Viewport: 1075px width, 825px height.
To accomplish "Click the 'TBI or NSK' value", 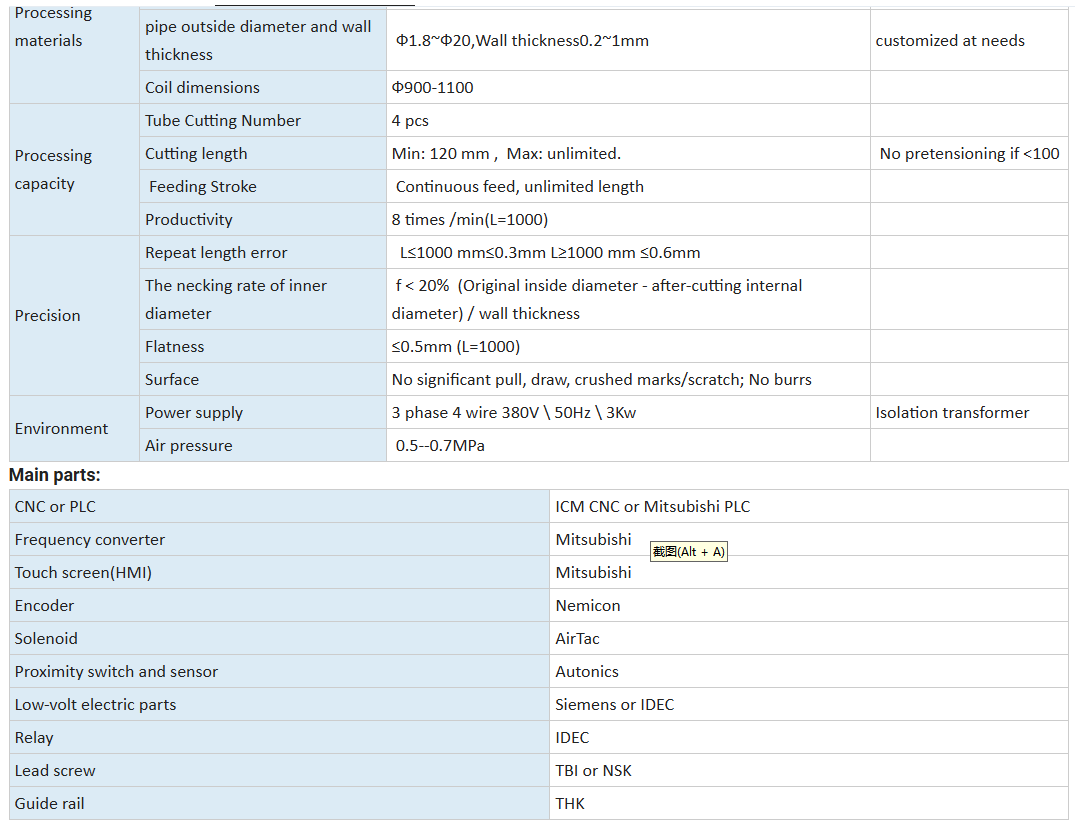I will click(x=594, y=770).
